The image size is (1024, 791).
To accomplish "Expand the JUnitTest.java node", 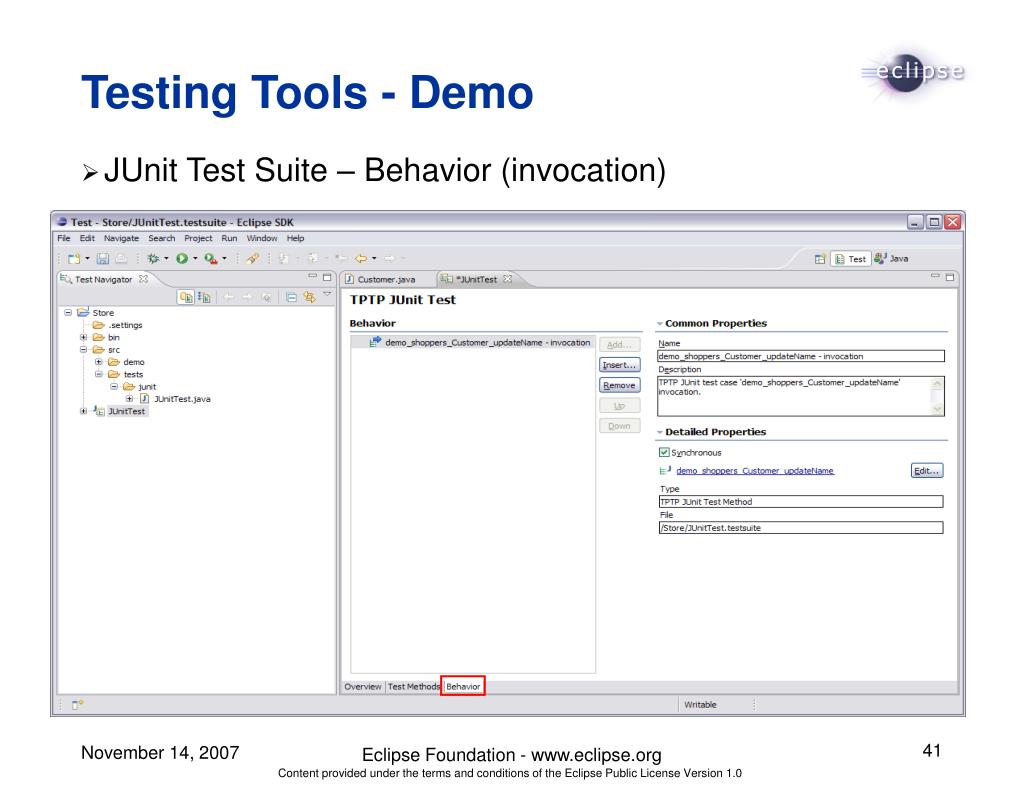I will [x=129, y=398].
